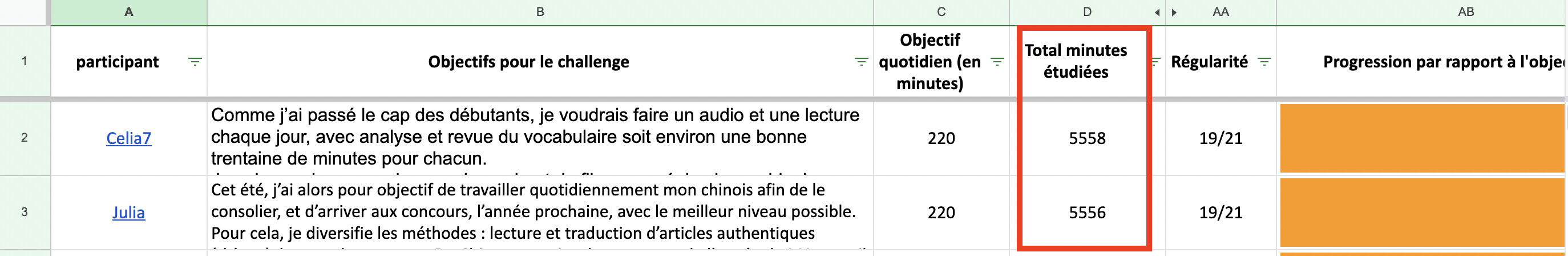Select column AA header
This screenshot has height=256, width=1568.
[1221, 12]
